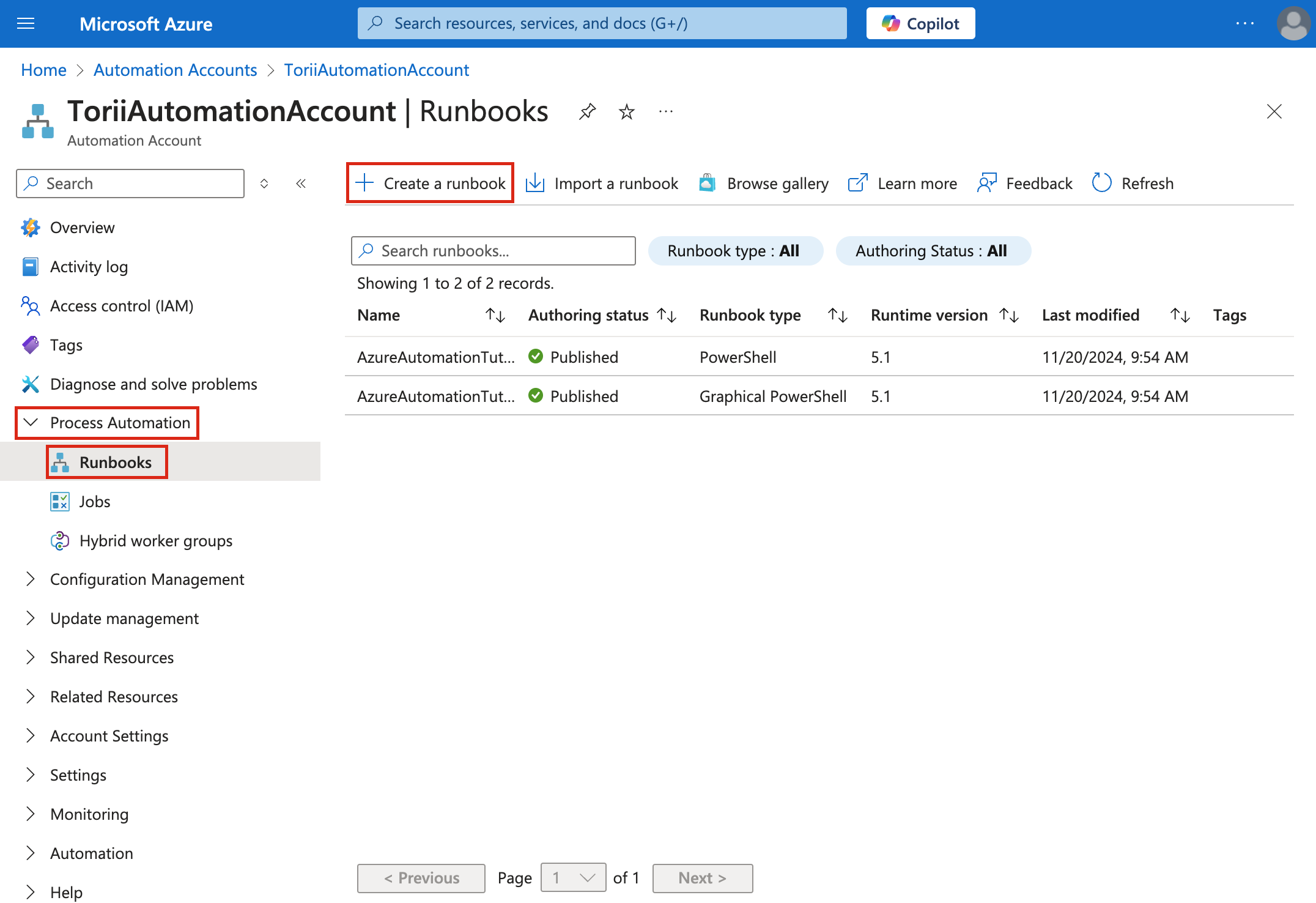Open the Learn more link

pyautogui.click(x=902, y=183)
